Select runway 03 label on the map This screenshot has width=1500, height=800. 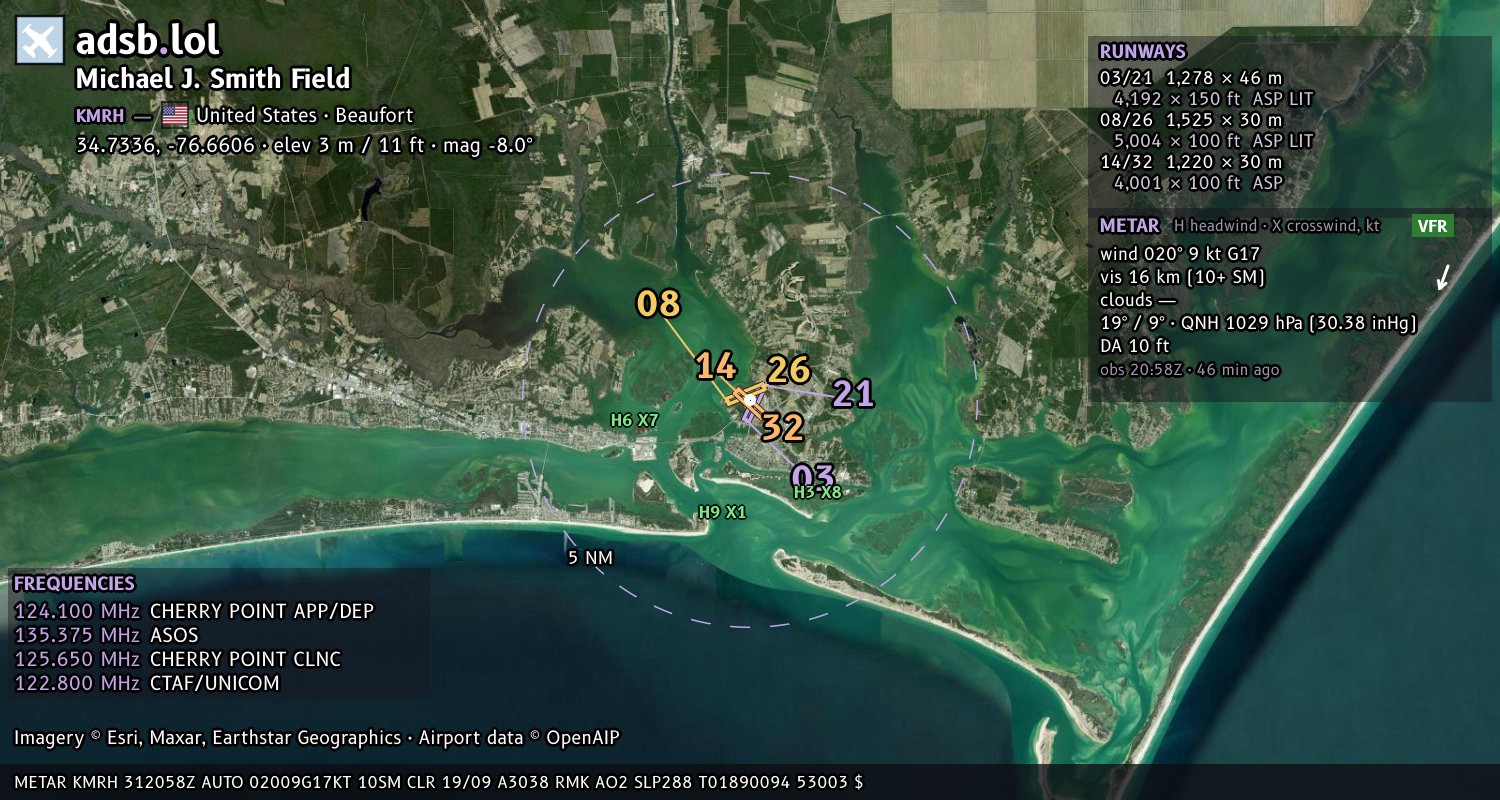pos(813,476)
